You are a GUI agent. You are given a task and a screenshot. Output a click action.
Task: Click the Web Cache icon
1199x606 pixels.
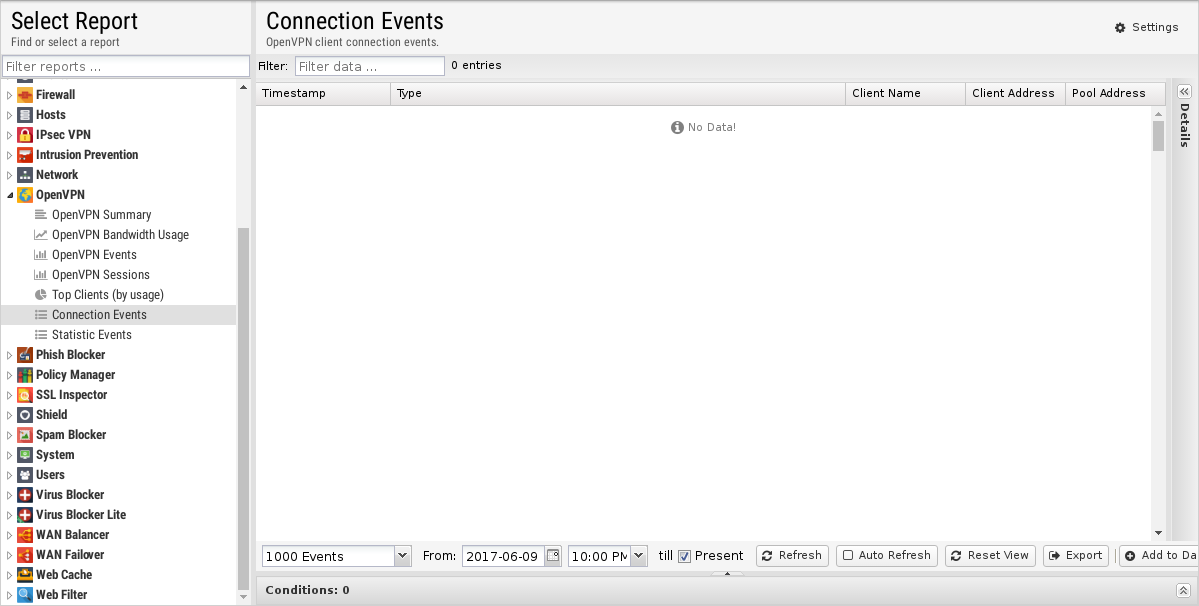24,575
